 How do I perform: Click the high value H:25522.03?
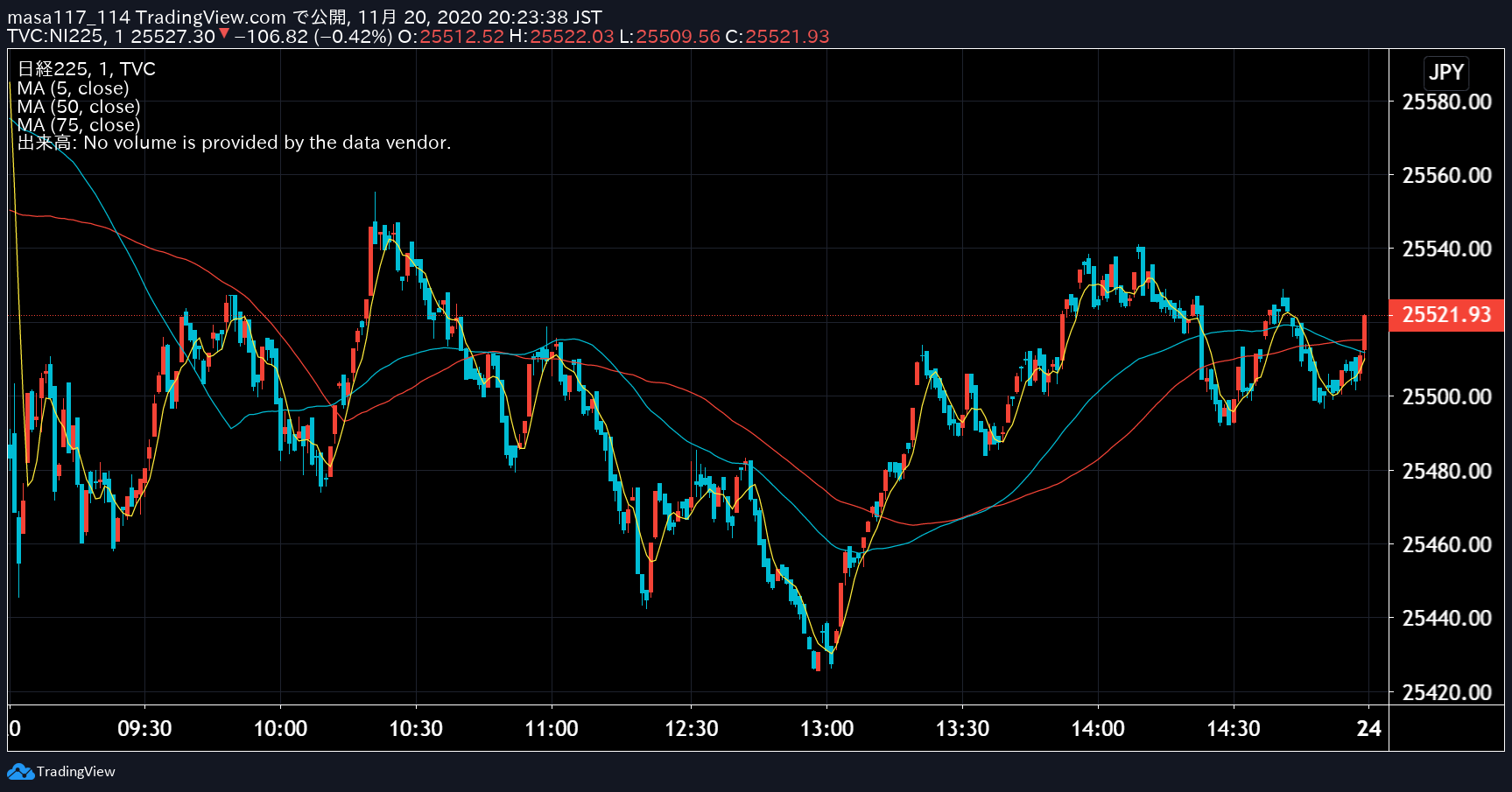pos(561,37)
